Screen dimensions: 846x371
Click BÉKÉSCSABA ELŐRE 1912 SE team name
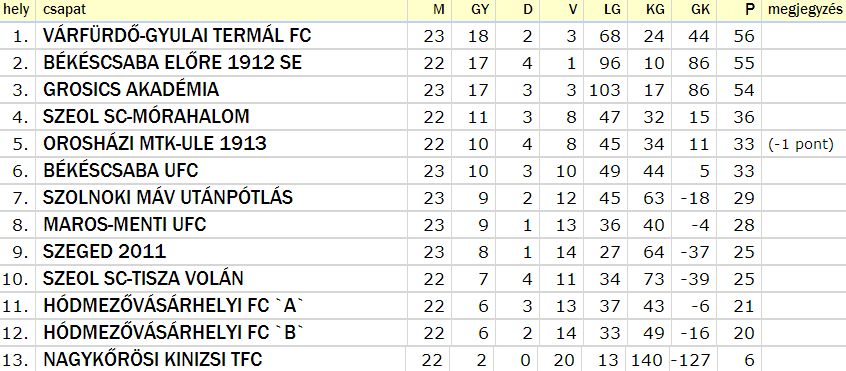tap(172, 63)
